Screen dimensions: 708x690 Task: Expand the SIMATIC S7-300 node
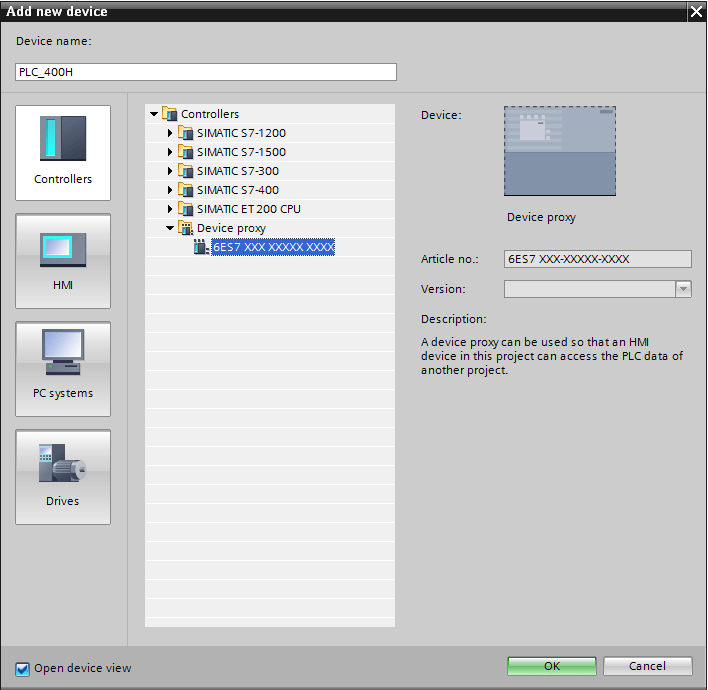point(170,171)
